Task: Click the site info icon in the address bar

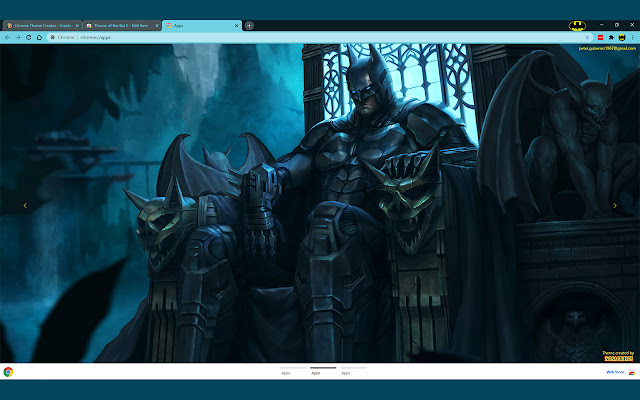Action: pos(53,37)
